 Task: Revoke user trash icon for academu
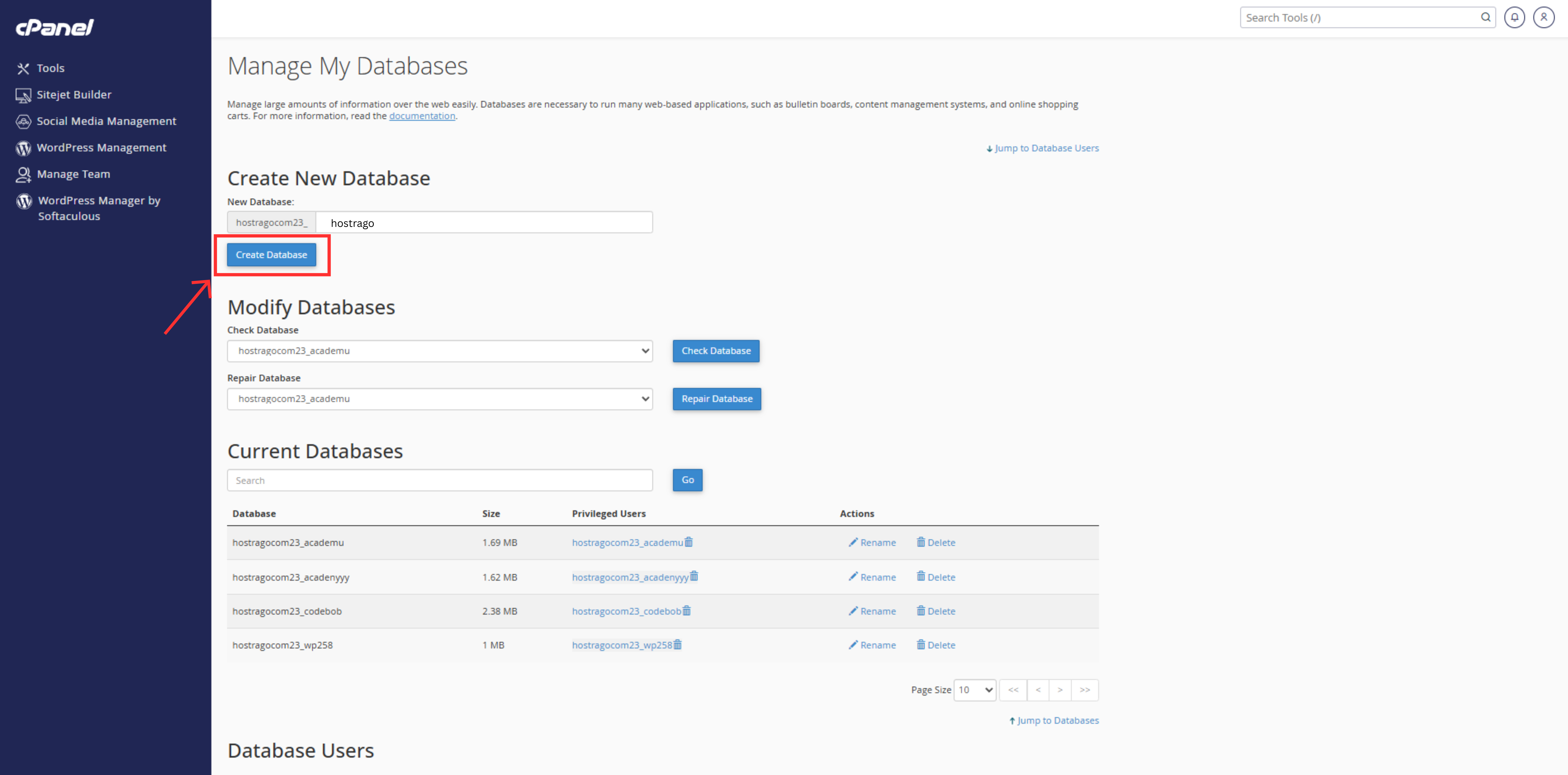point(689,542)
